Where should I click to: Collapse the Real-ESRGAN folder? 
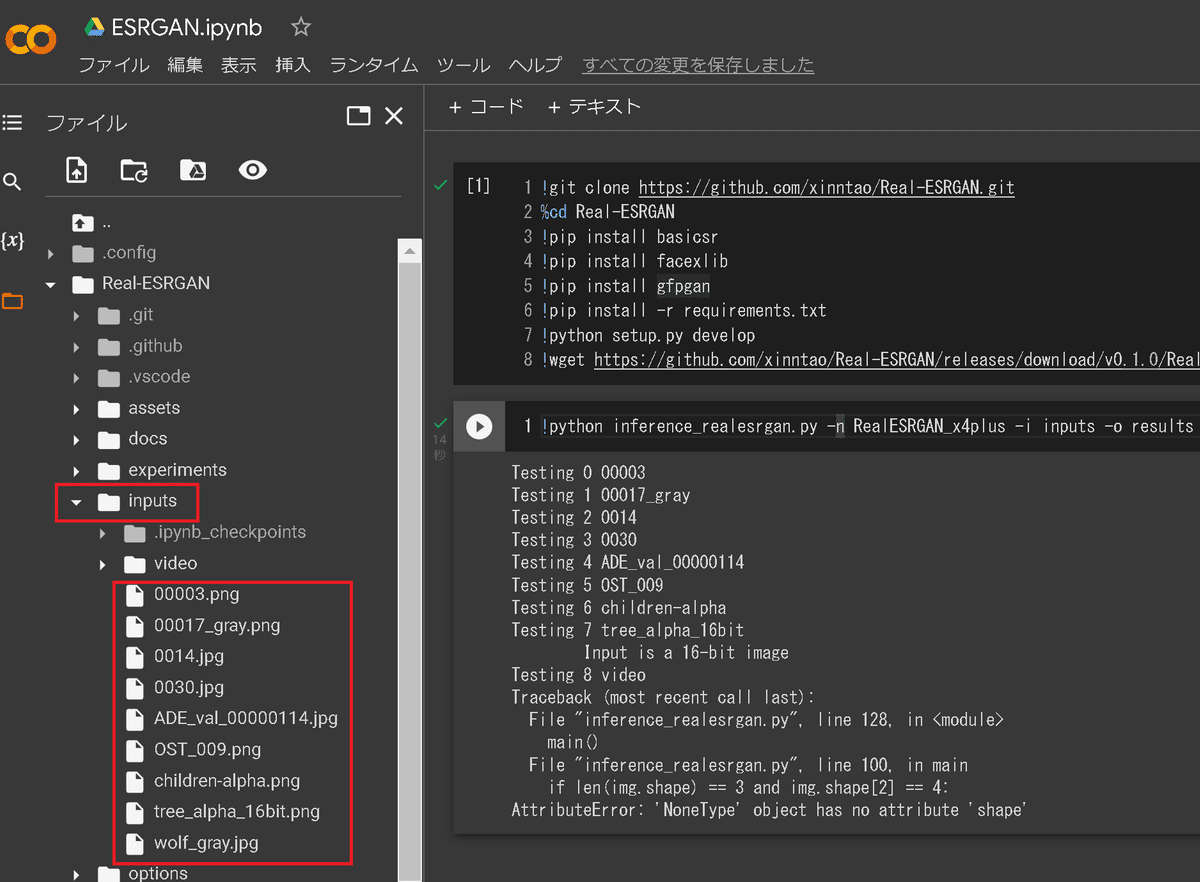(51, 283)
